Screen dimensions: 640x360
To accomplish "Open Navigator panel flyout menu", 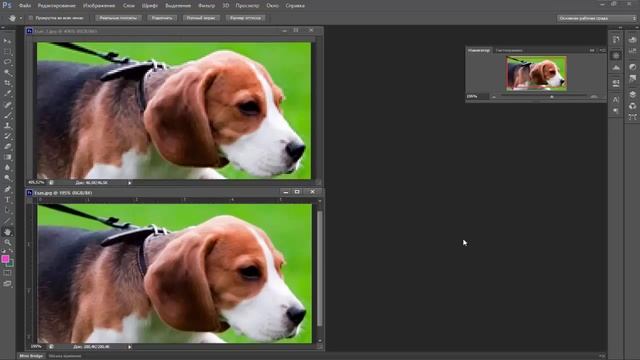I will tap(602, 50).
